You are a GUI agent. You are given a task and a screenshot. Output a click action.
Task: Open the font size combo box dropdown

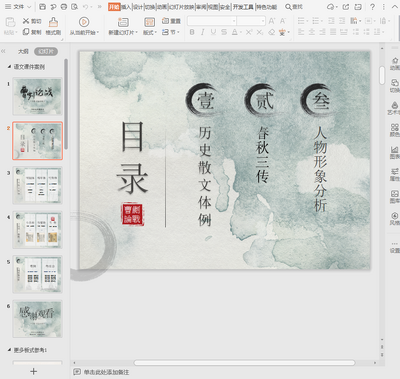click(263, 21)
